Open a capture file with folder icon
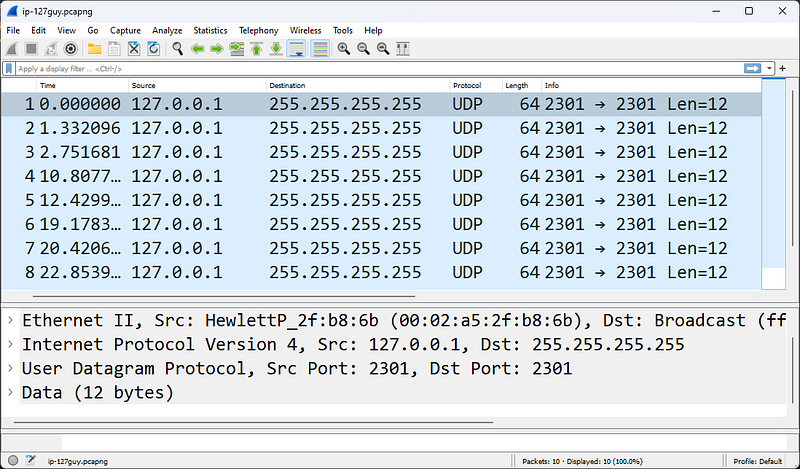 click(94, 49)
